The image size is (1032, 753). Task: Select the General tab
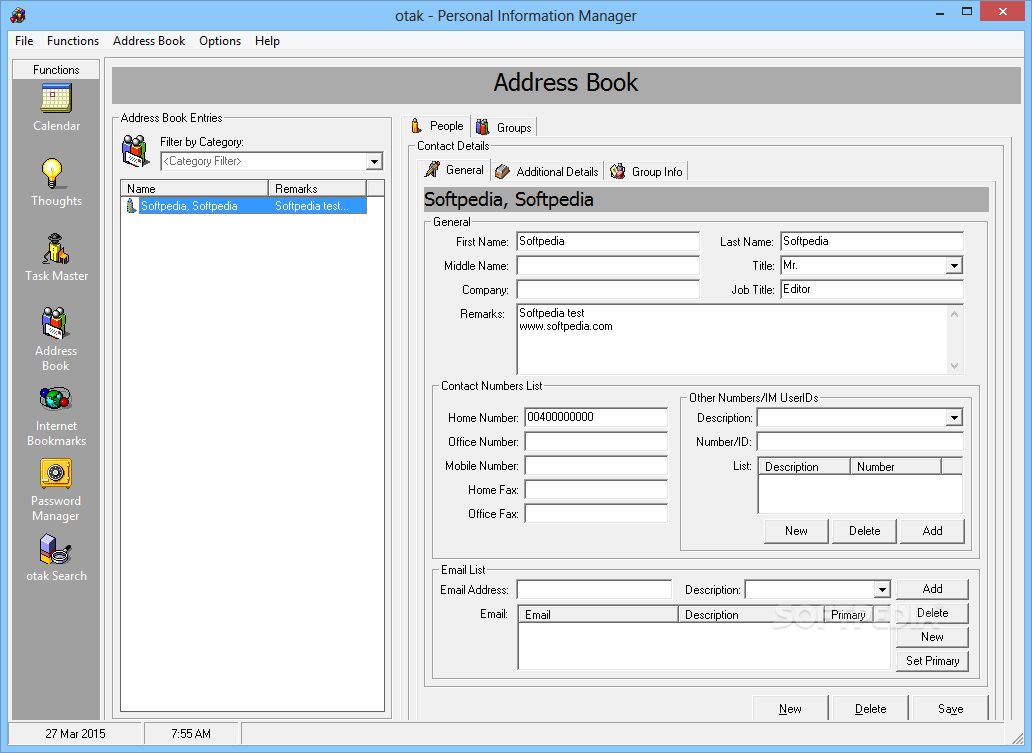pyautogui.click(x=455, y=169)
